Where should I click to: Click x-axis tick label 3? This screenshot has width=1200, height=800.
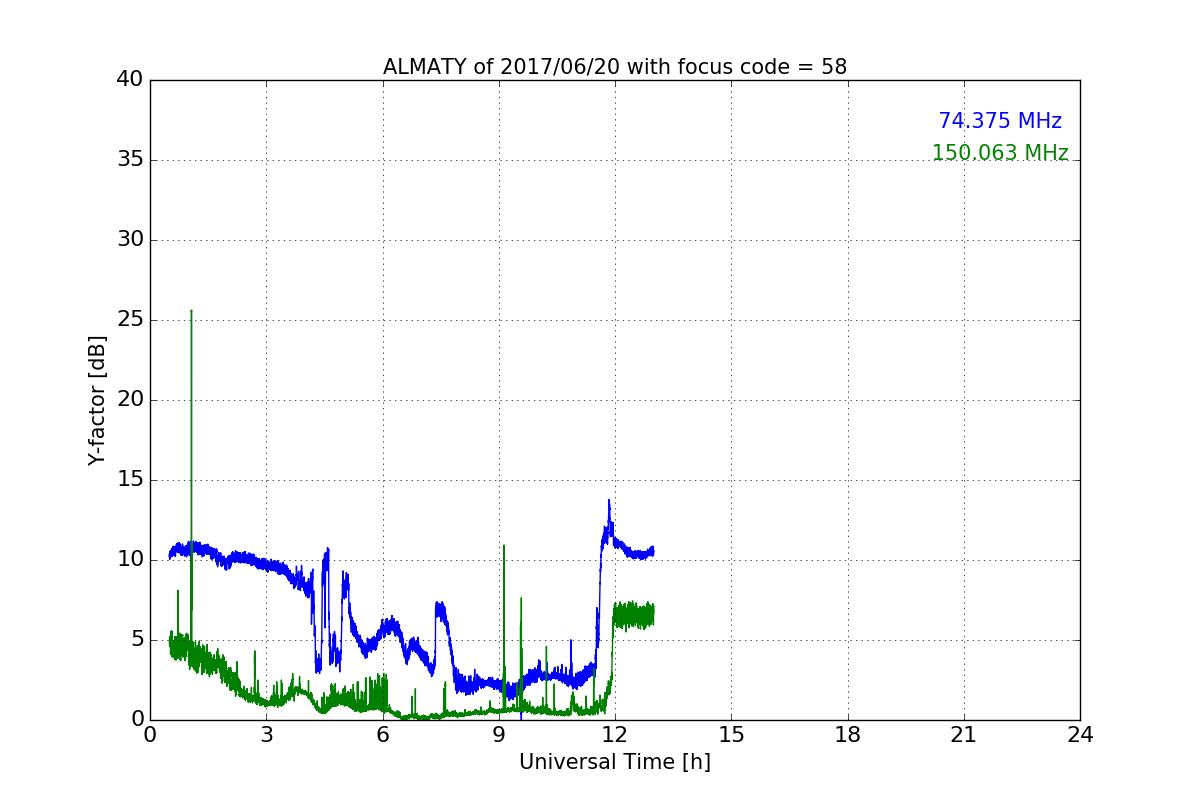click(x=266, y=735)
